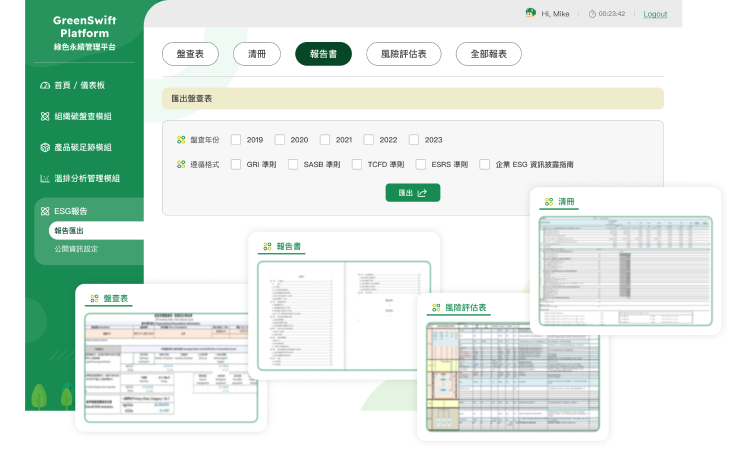Open the 盤查表 tab
The width and height of the screenshot is (743, 450).
coord(190,54)
